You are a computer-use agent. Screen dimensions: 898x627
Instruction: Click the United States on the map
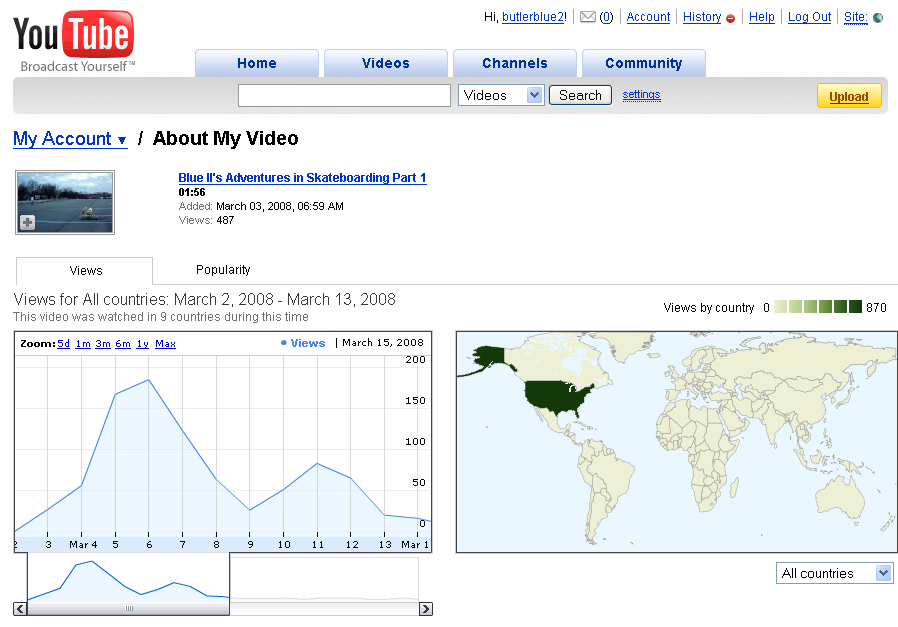coord(558,397)
